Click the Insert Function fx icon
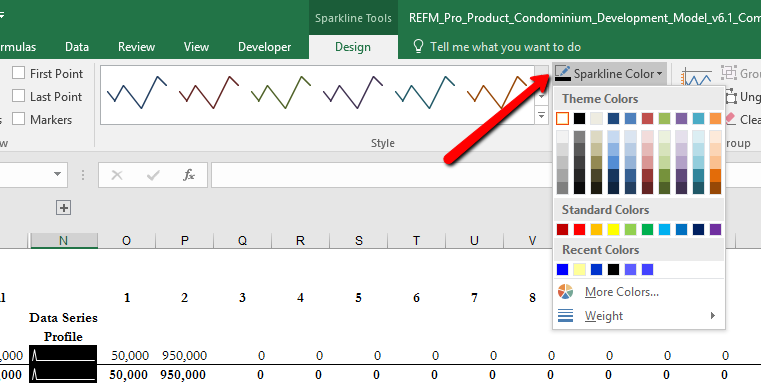 pos(189,175)
